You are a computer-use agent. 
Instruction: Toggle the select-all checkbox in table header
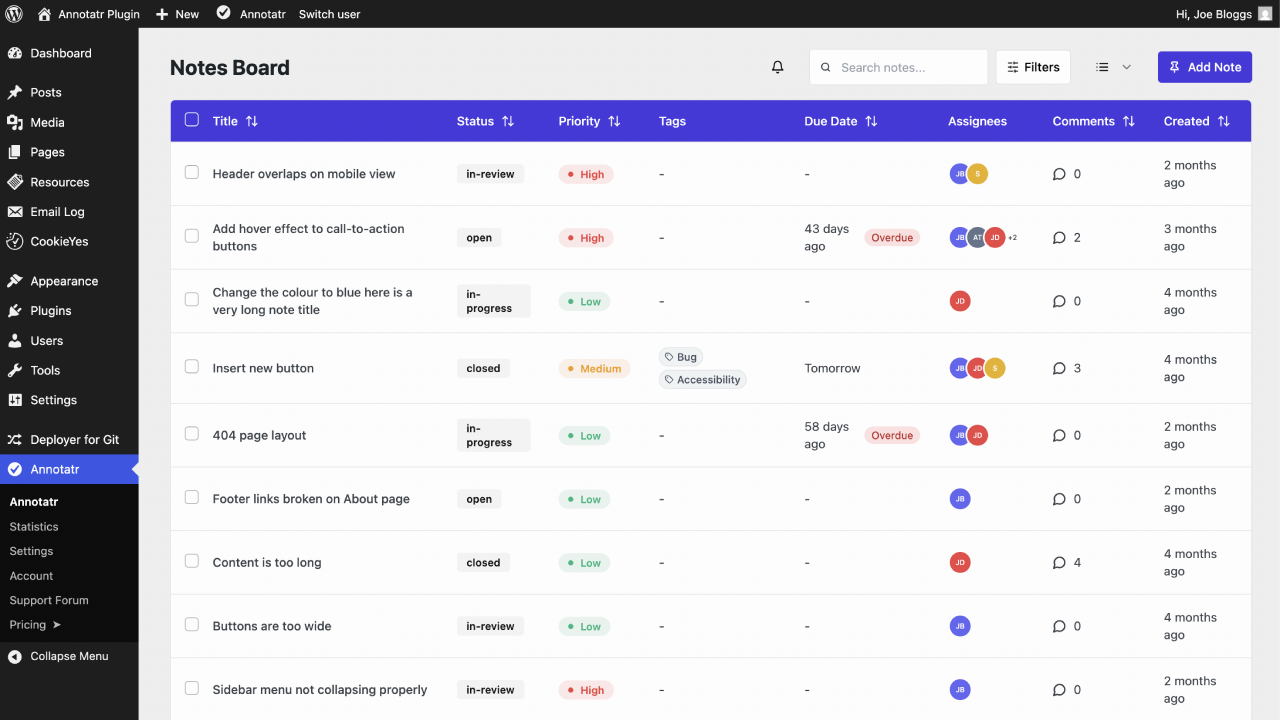(192, 120)
